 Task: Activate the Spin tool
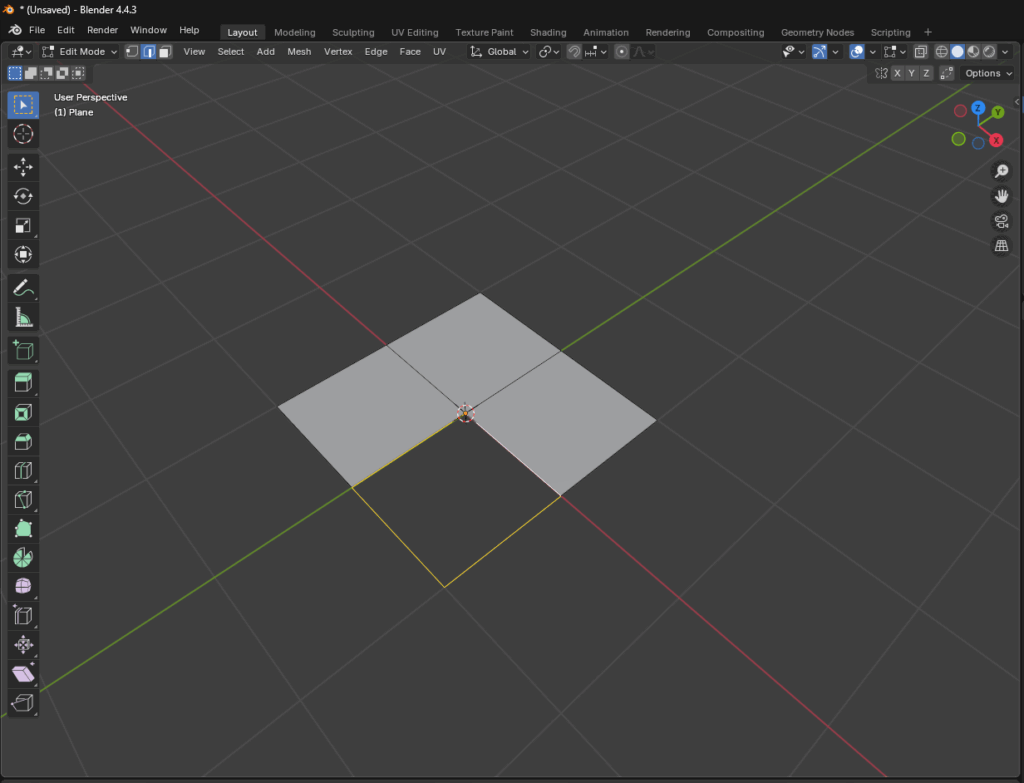(x=23, y=557)
